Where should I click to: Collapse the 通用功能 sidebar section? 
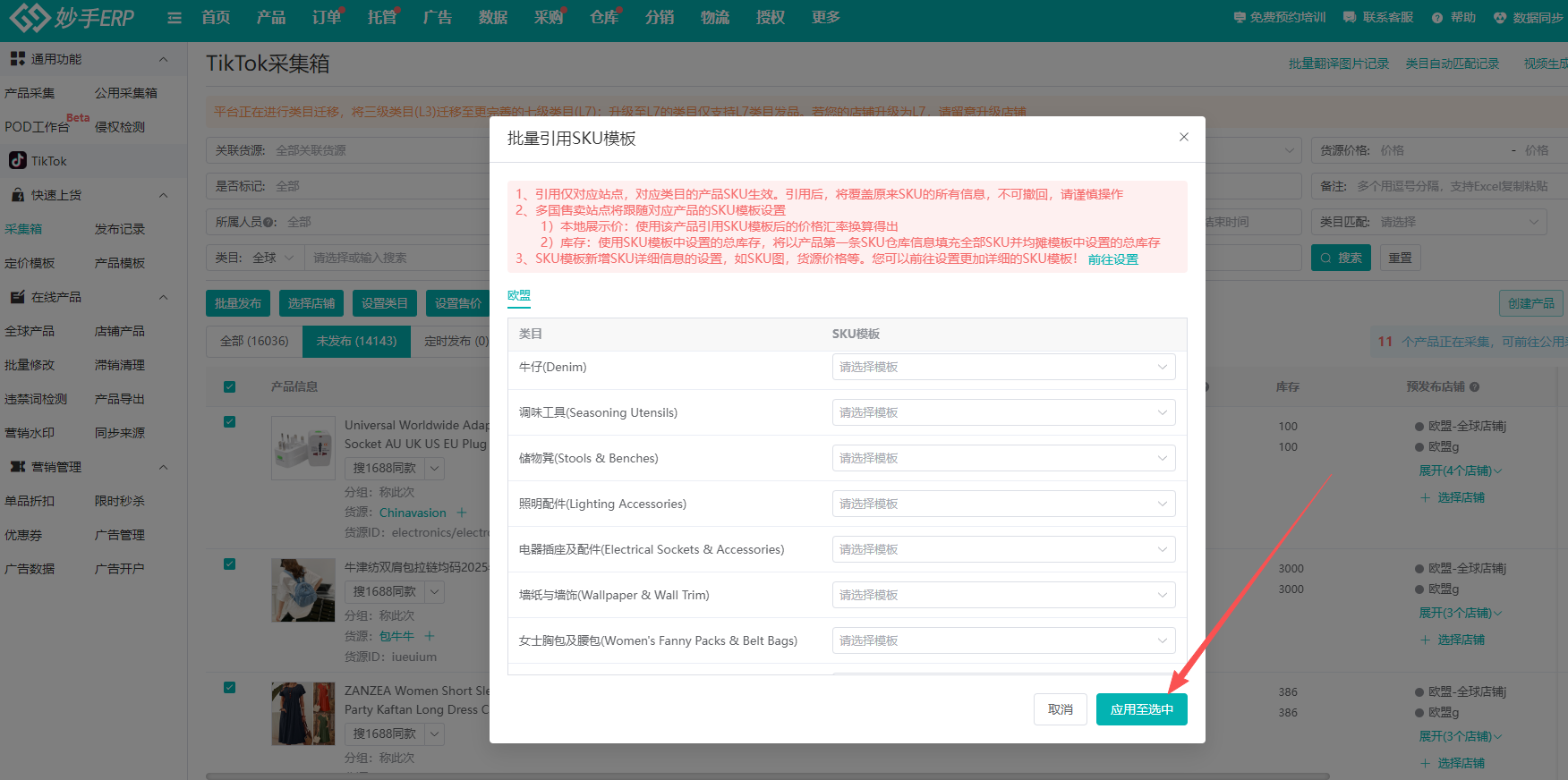point(163,59)
